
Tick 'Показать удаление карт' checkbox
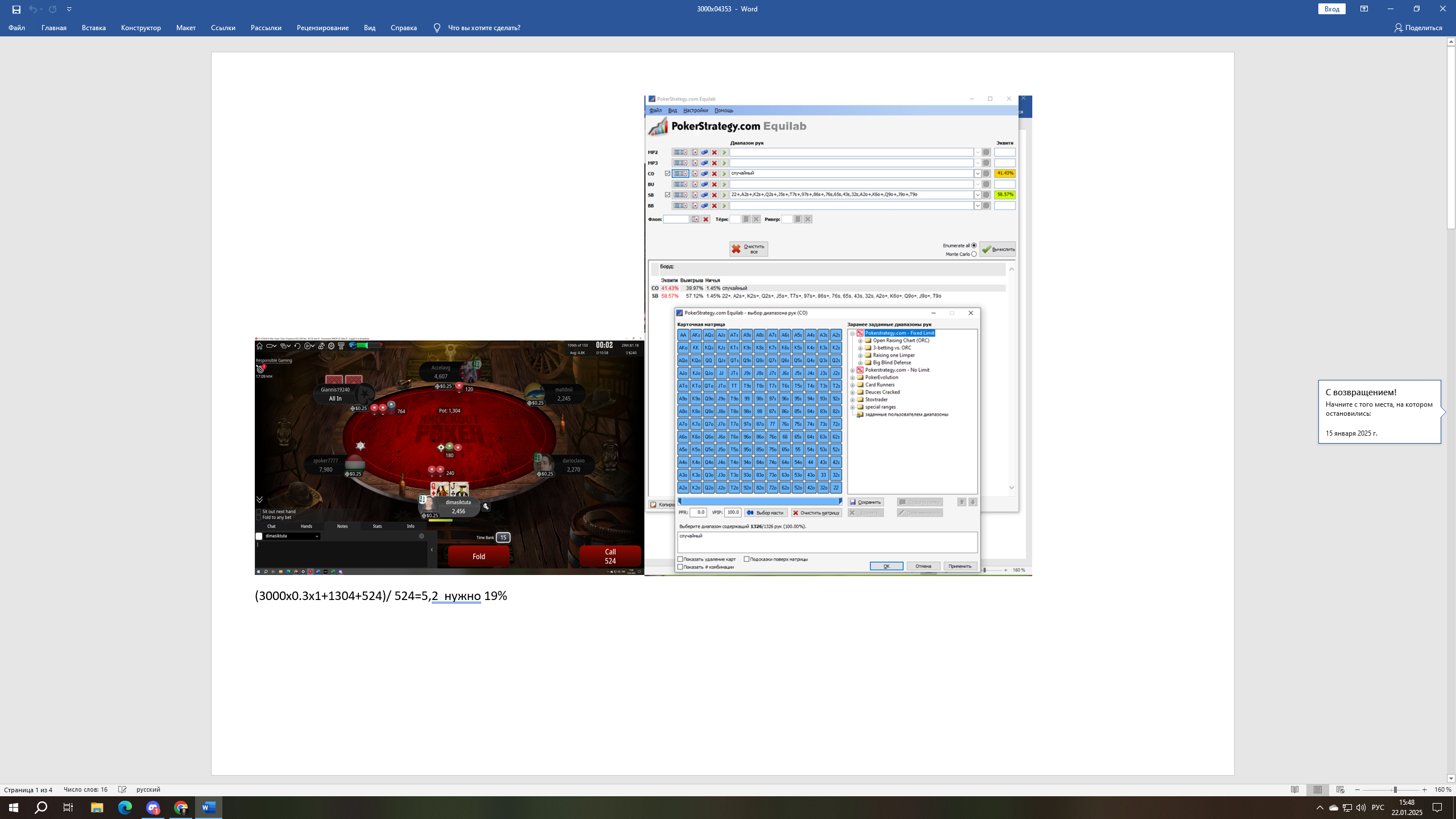coord(680,559)
